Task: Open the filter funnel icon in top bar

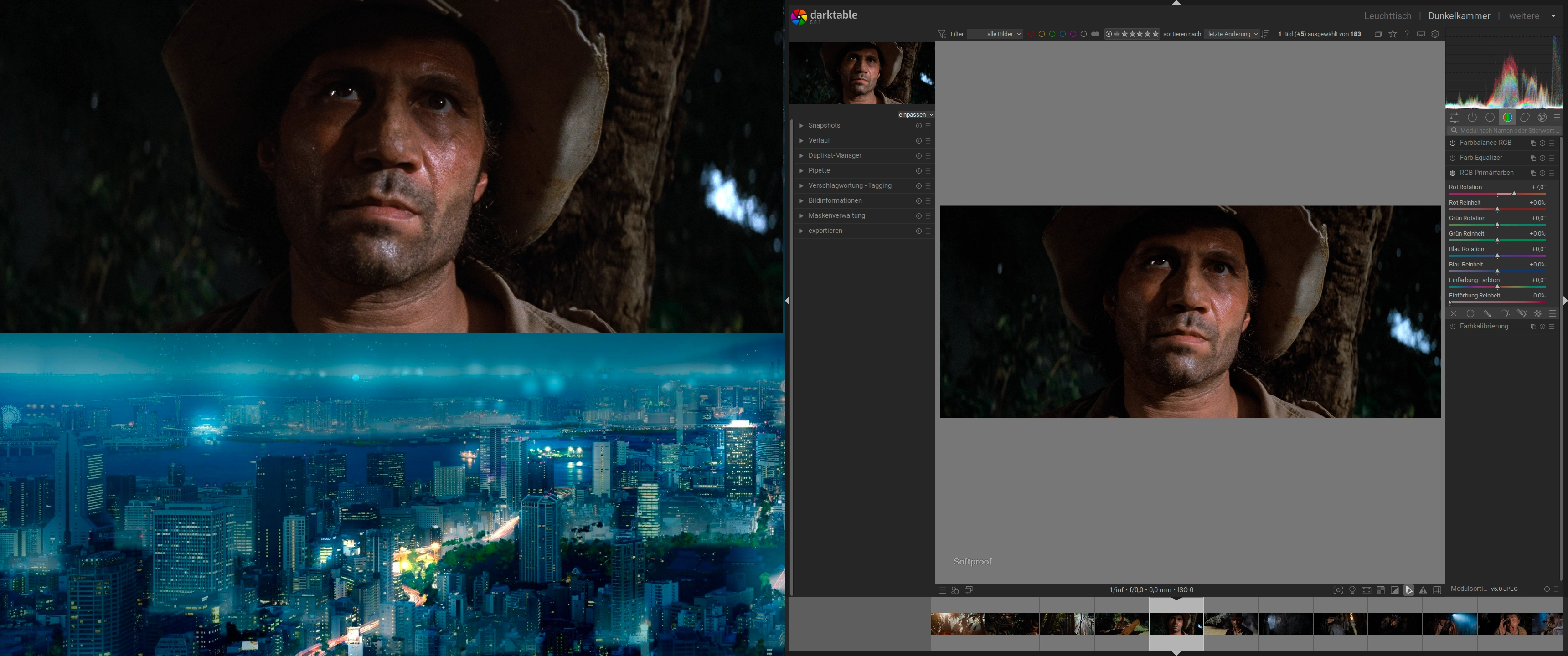Action: click(942, 34)
